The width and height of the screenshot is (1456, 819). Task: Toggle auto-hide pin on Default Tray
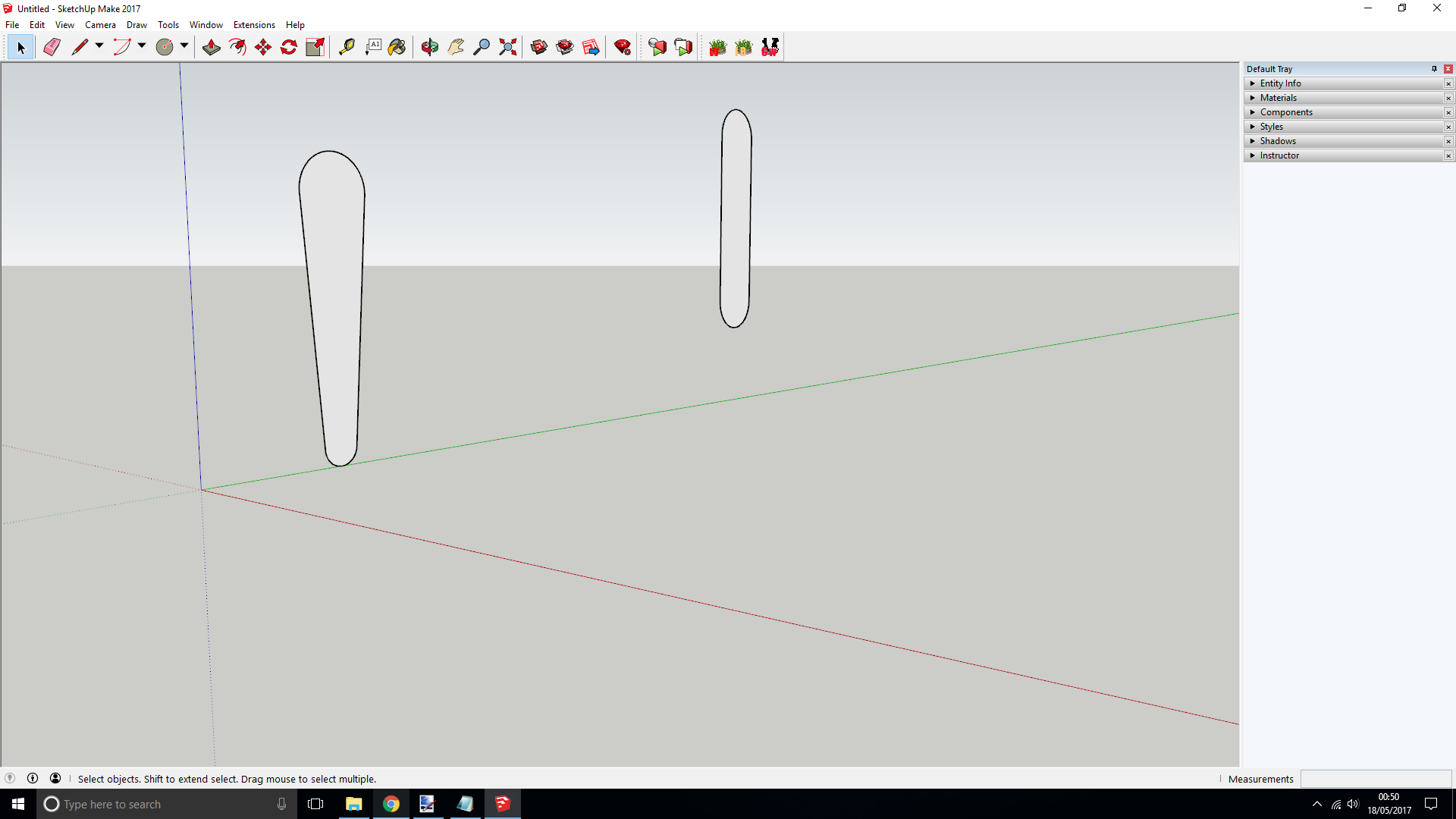coord(1434,69)
